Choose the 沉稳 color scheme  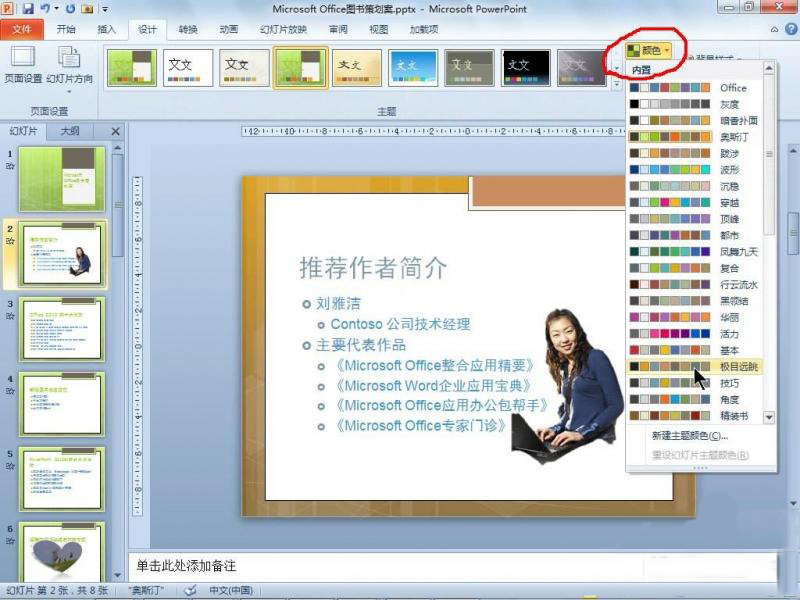[x=694, y=186]
